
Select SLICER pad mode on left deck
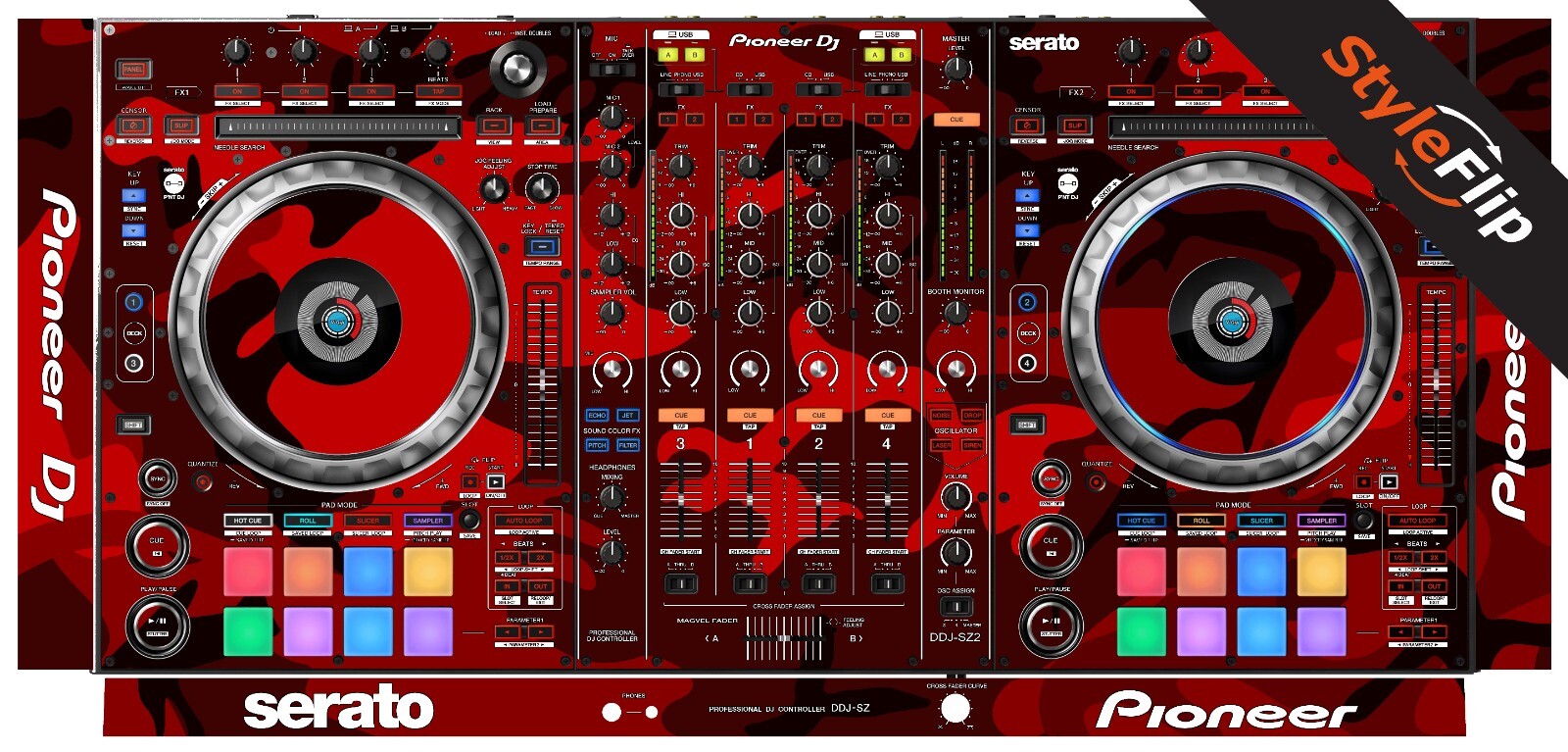coord(368,521)
